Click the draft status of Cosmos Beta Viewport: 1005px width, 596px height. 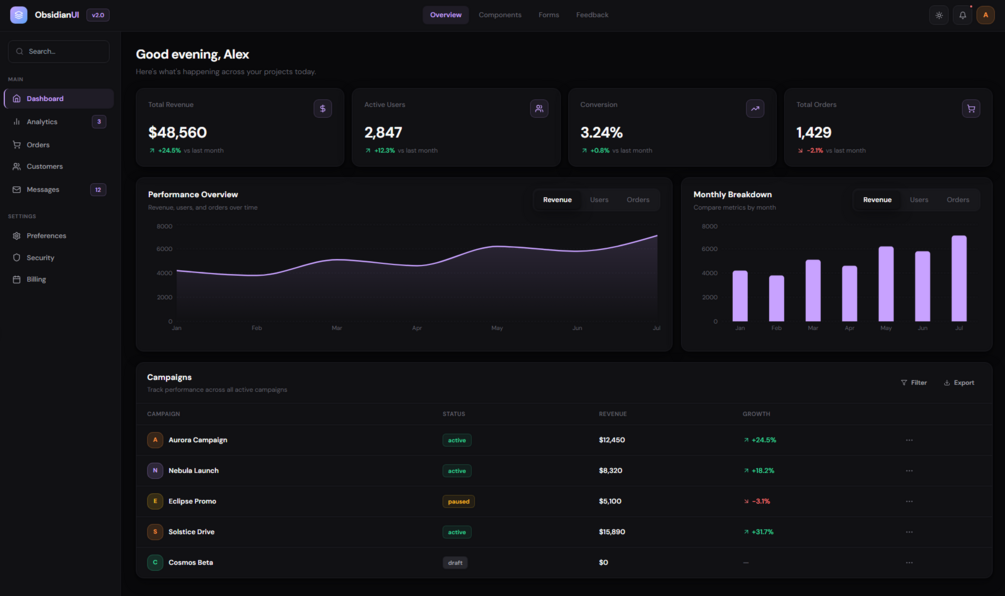pos(455,563)
